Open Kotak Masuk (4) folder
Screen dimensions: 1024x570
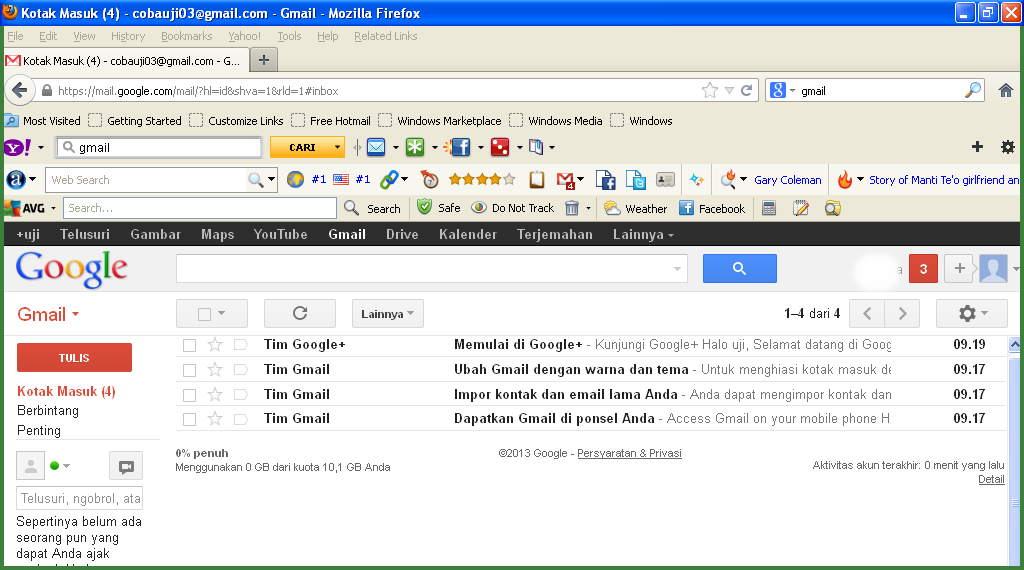point(66,391)
